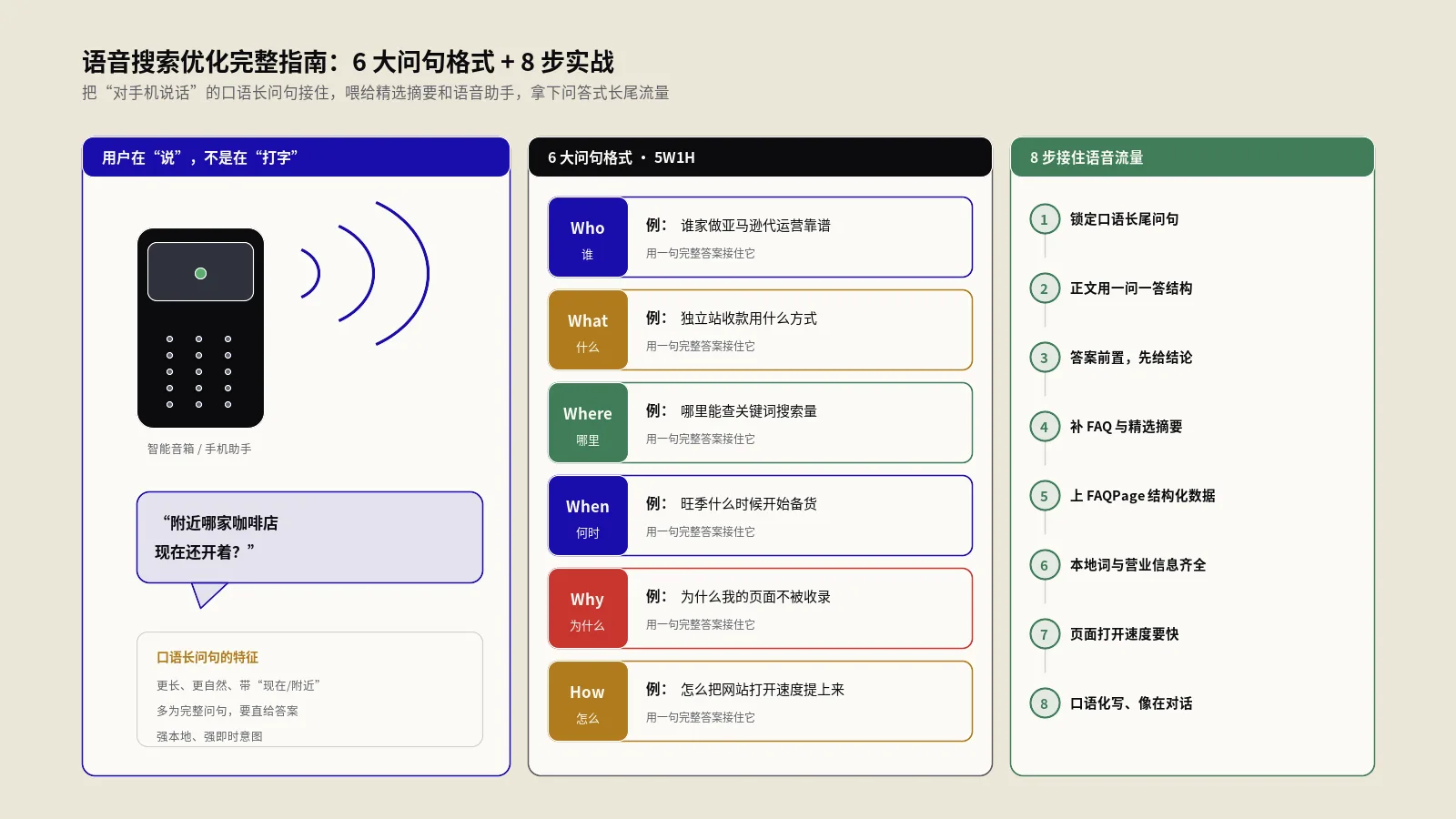Viewport: 1456px width, 819px height.
Task: Click the blue header '用户在“说”，不是在“打字”'
Action: 296,157
